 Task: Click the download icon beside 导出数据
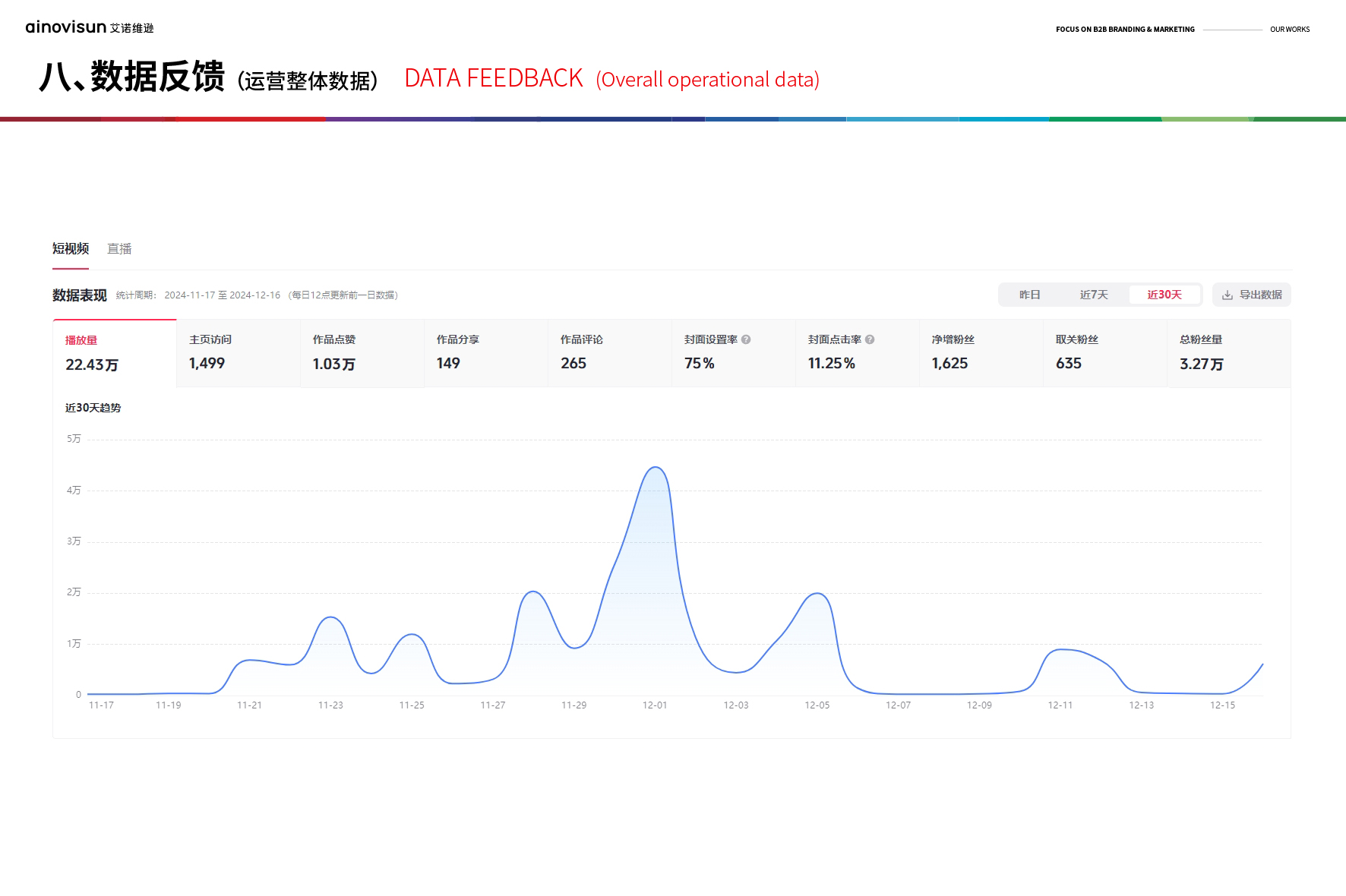1227,295
